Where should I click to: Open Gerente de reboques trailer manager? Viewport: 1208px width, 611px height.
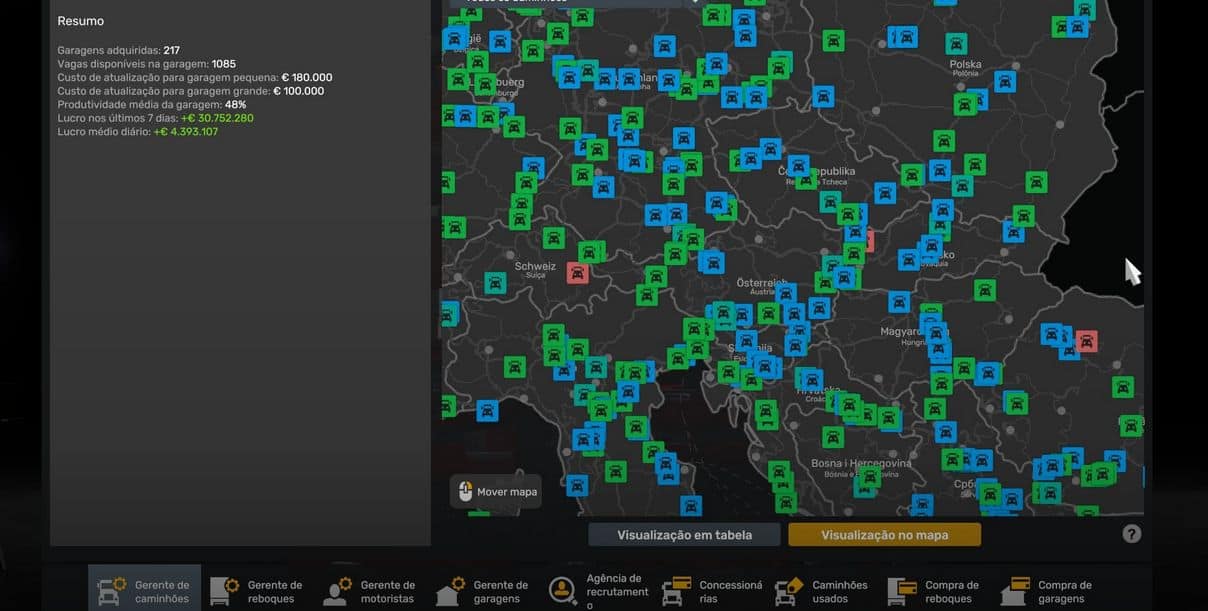pyautogui.click(x=257, y=591)
